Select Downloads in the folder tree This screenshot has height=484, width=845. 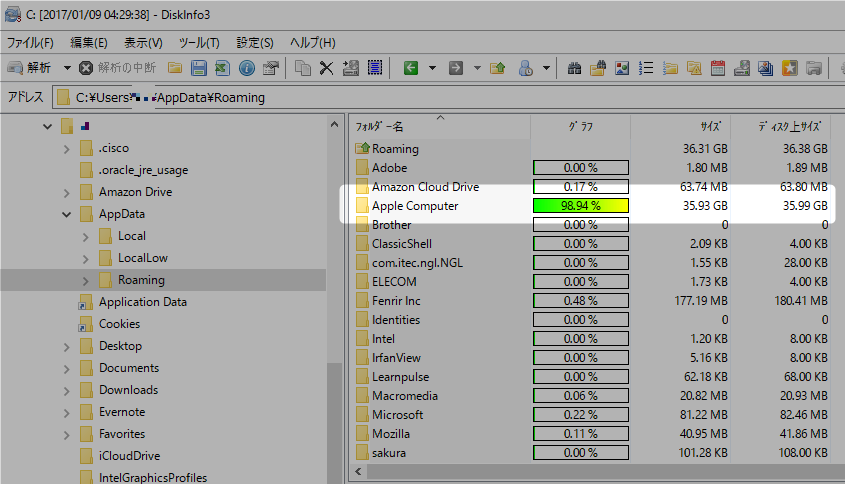[x=128, y=390]
